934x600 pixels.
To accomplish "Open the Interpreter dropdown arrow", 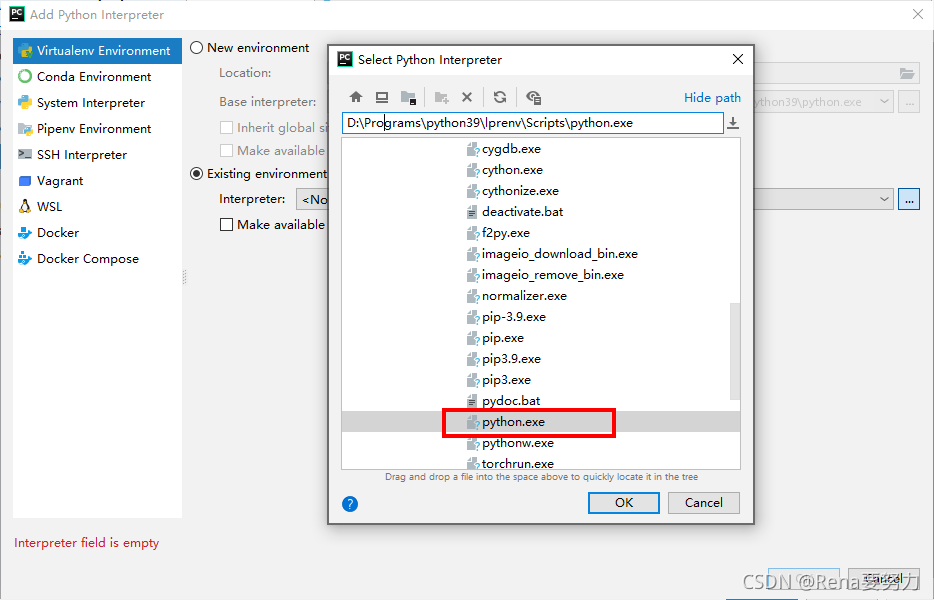I will [x=884, y=199].
